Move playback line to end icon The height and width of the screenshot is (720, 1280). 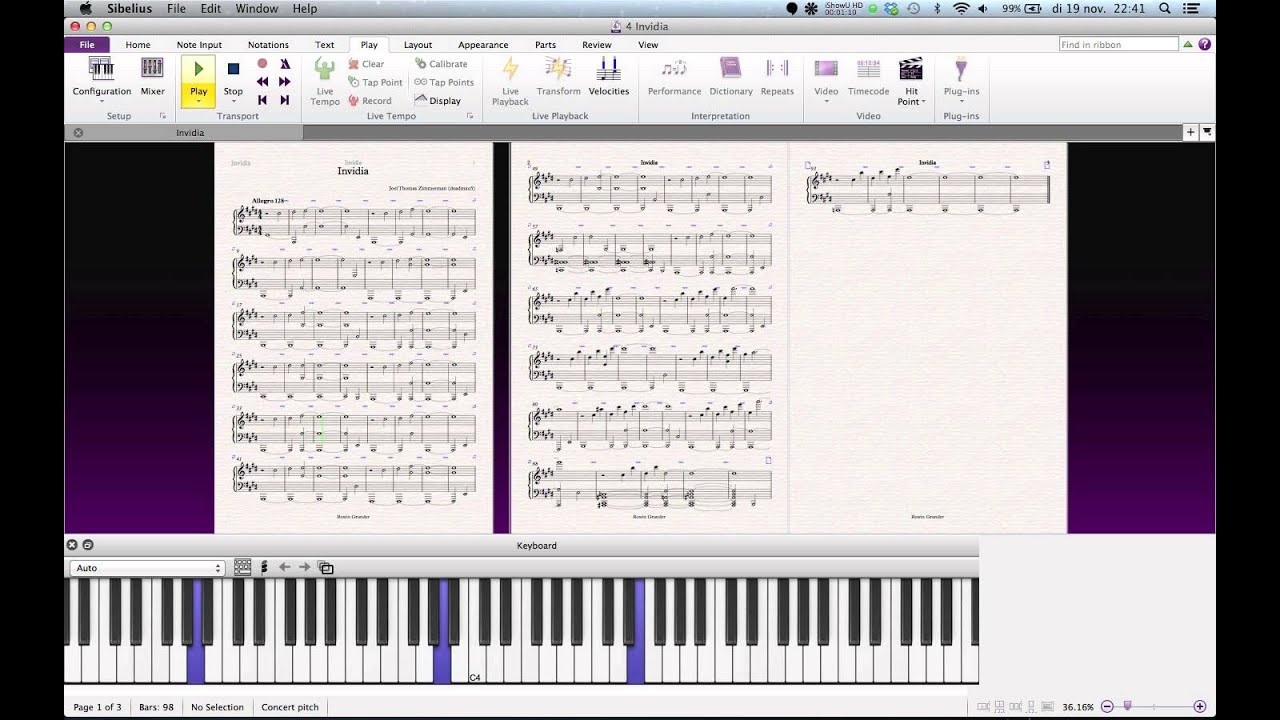[x=285, y=100]
